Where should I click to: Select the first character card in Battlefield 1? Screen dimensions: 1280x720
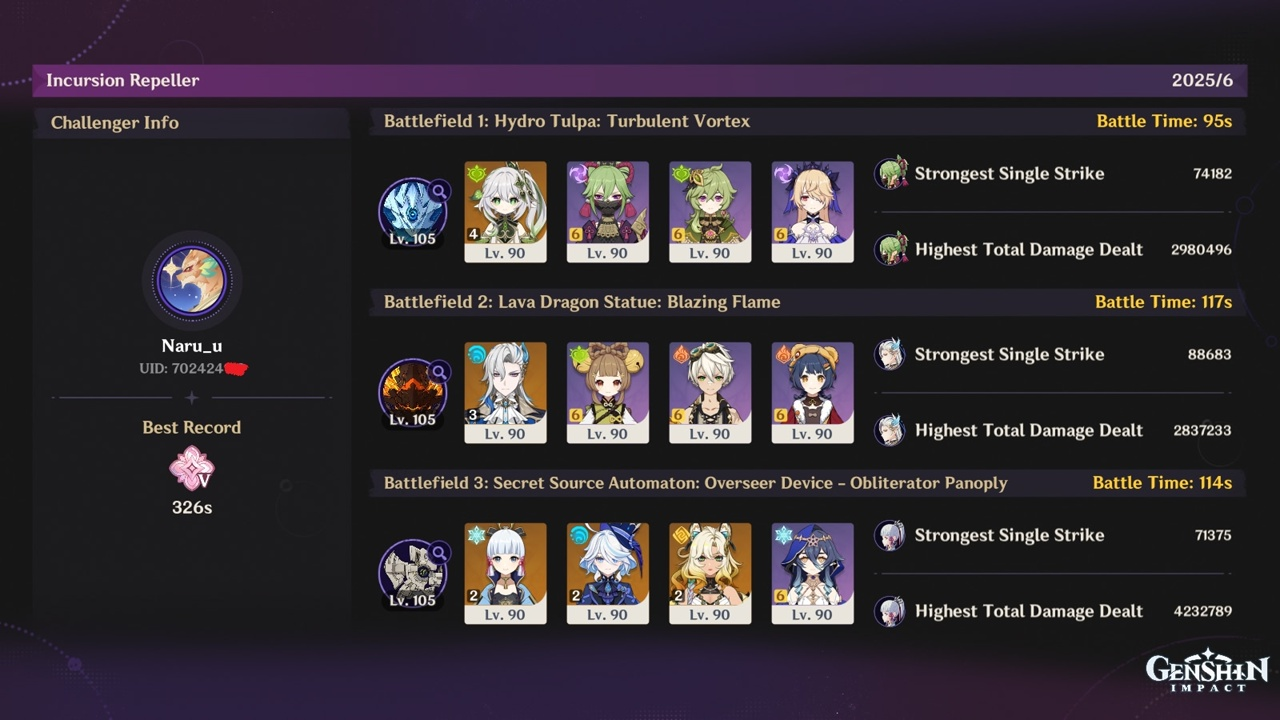coord(505,212)
